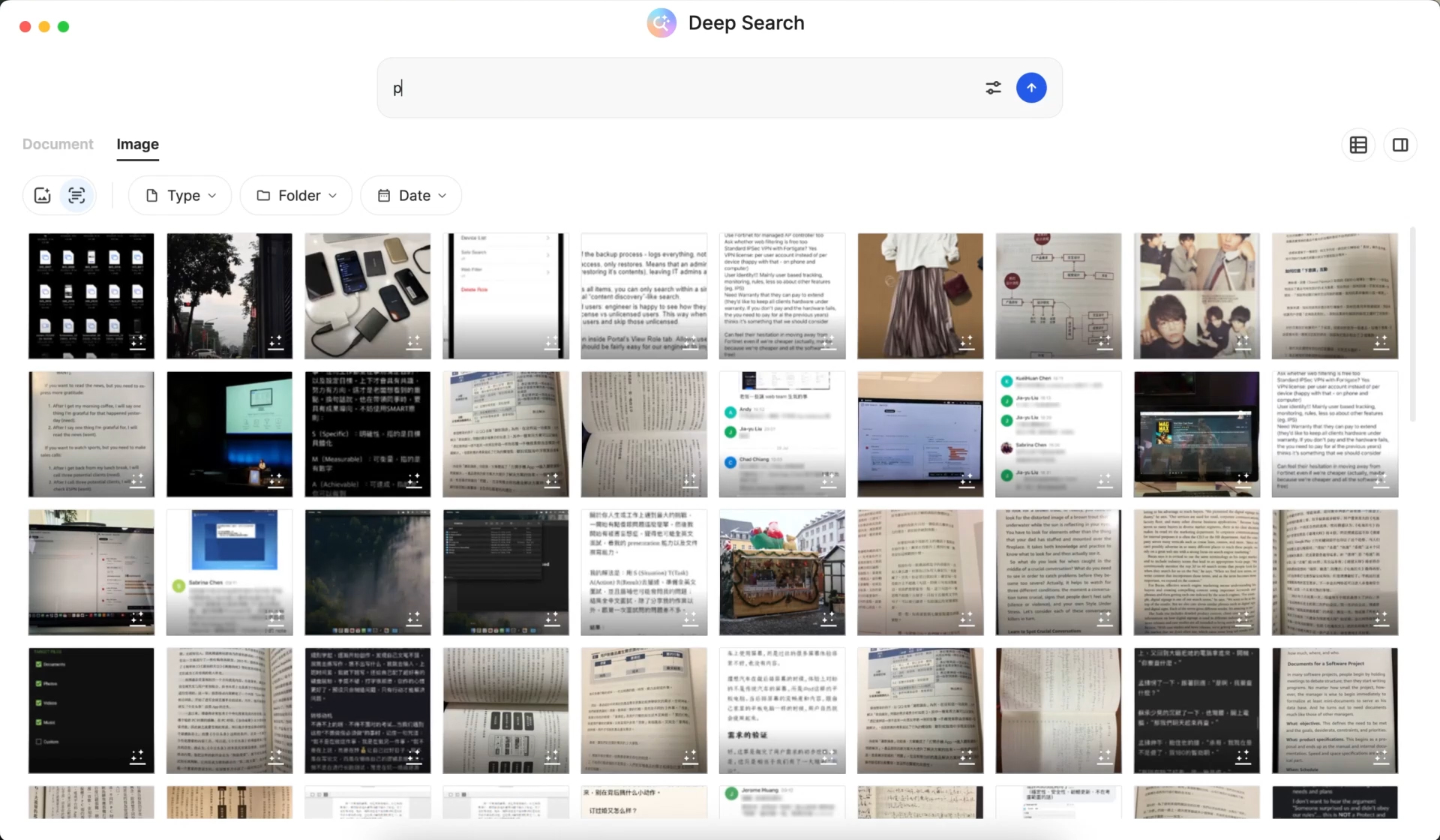Toggle side preview panel icon

pyautogui.click(x=1400, y=145)
